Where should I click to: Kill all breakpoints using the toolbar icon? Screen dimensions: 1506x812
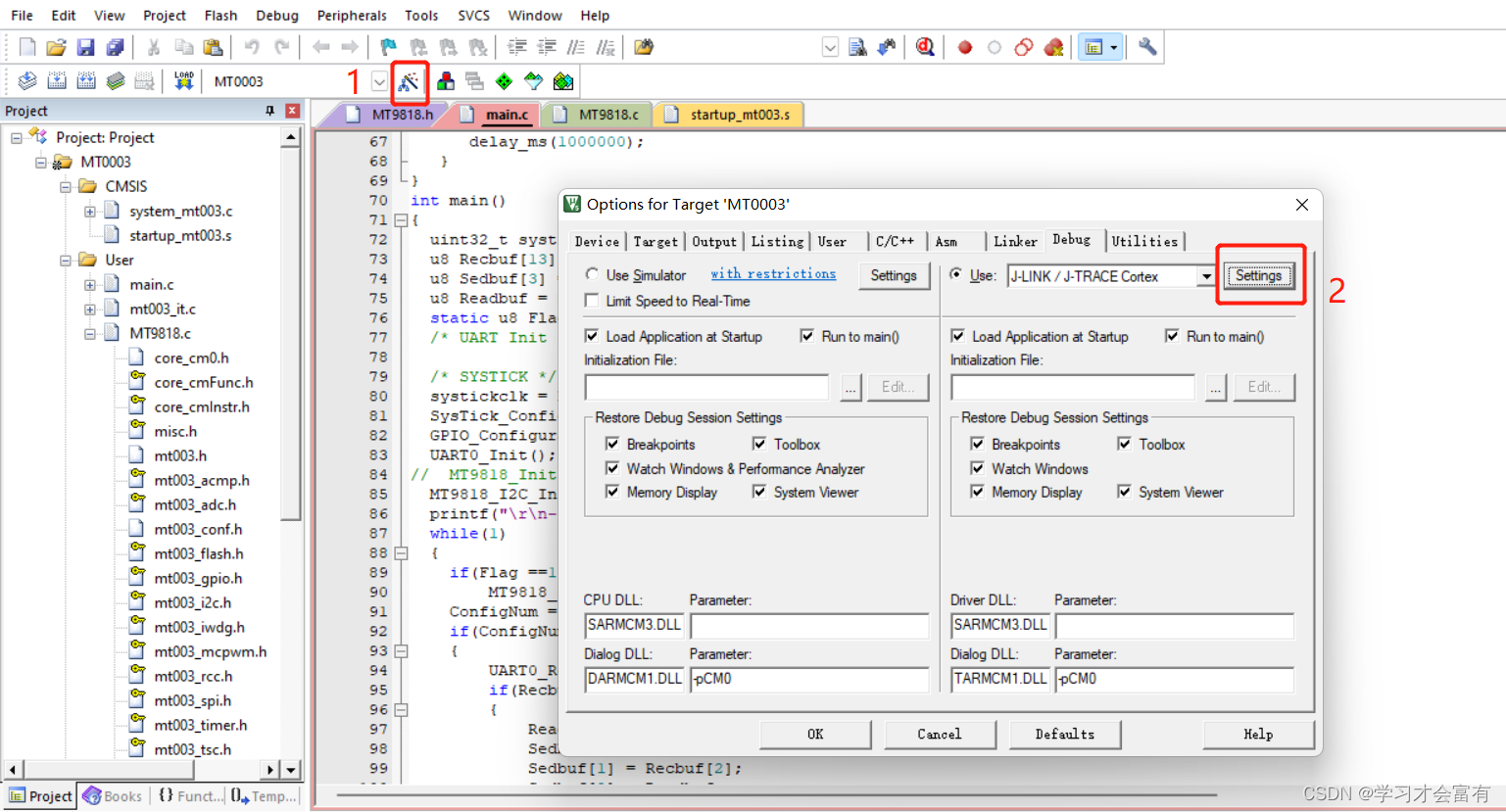click(x=1051, y=46)
